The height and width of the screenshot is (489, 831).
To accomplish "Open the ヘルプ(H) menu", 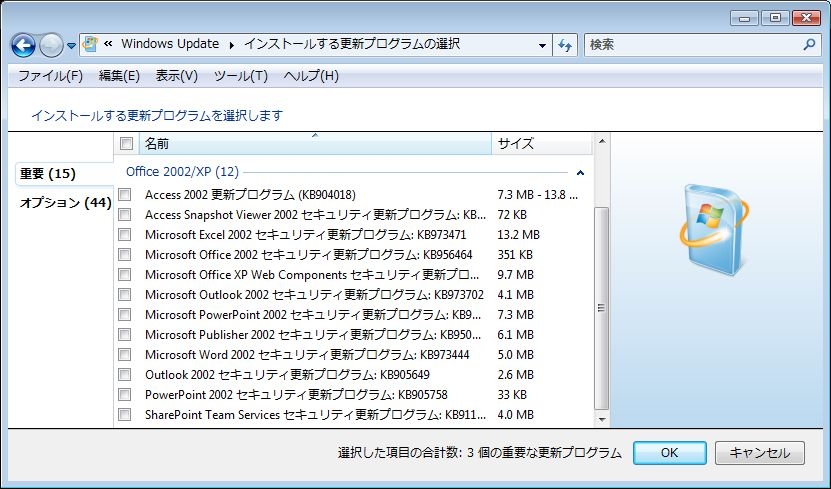I will 311,76.
